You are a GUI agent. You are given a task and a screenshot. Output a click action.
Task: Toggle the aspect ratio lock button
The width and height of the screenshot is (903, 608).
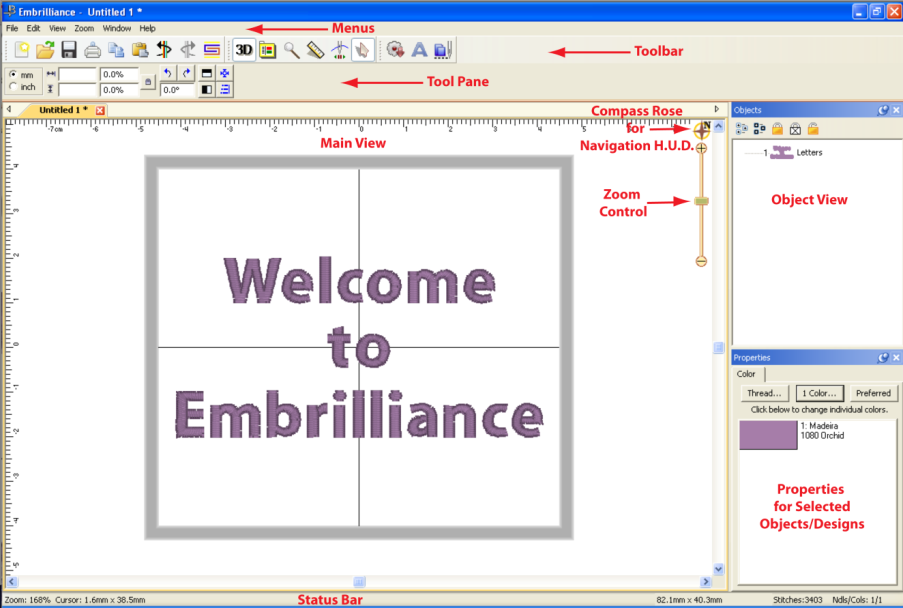pos(148,82)
